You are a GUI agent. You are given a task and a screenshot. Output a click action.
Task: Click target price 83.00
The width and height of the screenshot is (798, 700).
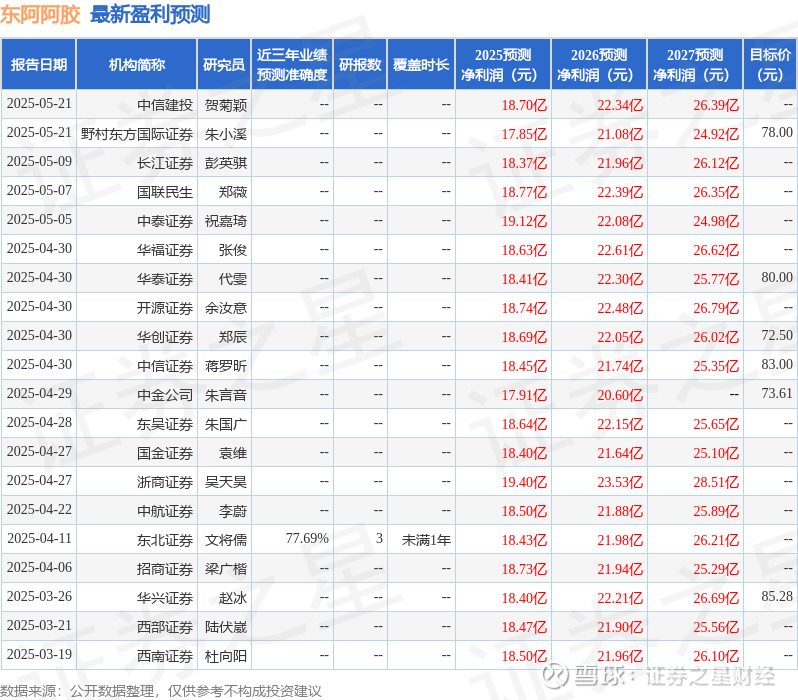777,365
